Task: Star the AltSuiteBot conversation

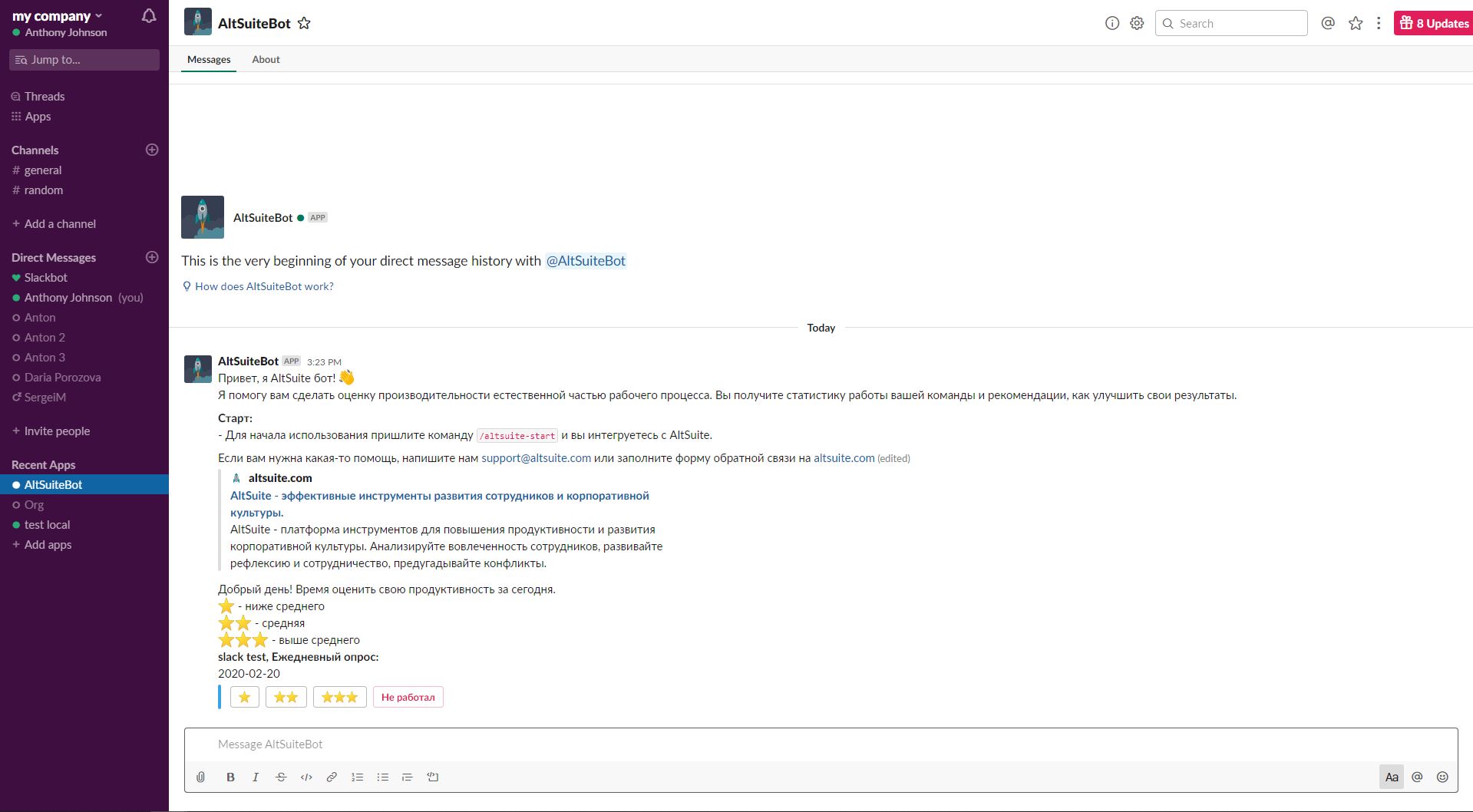Action: [304, 23]
